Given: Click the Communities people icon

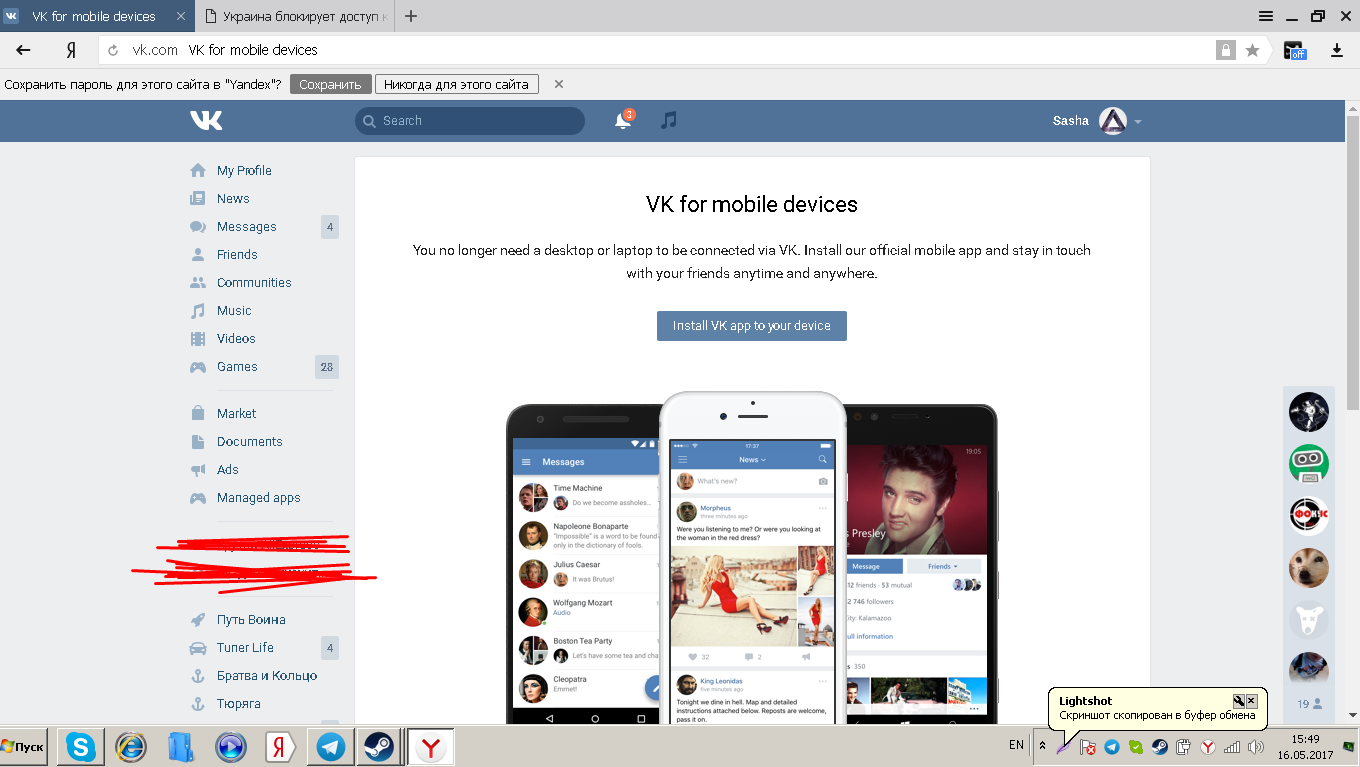Looking at the screenshot, I should (x=198, y=282).
